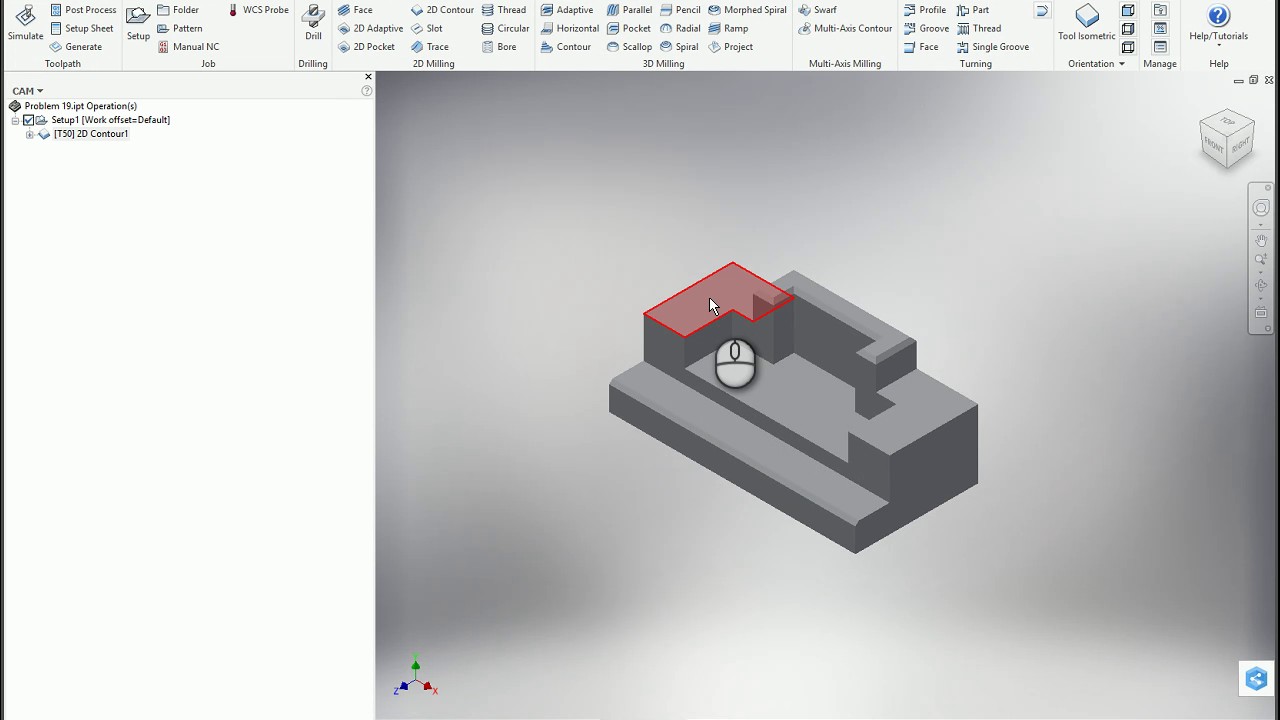Screen dimensions: 1280x720
Task: Select the 2D Milling Thread tool
Action: coord(503,10)
